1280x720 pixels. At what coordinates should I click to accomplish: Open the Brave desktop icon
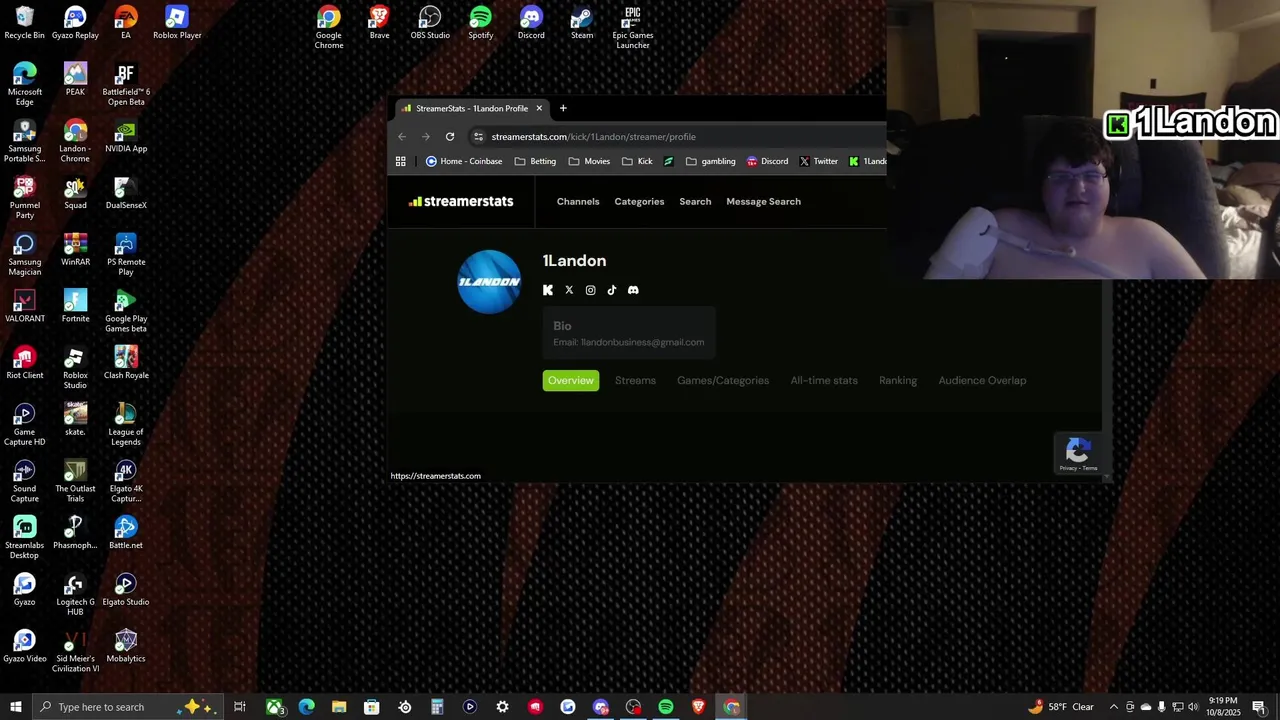(379, 23)
